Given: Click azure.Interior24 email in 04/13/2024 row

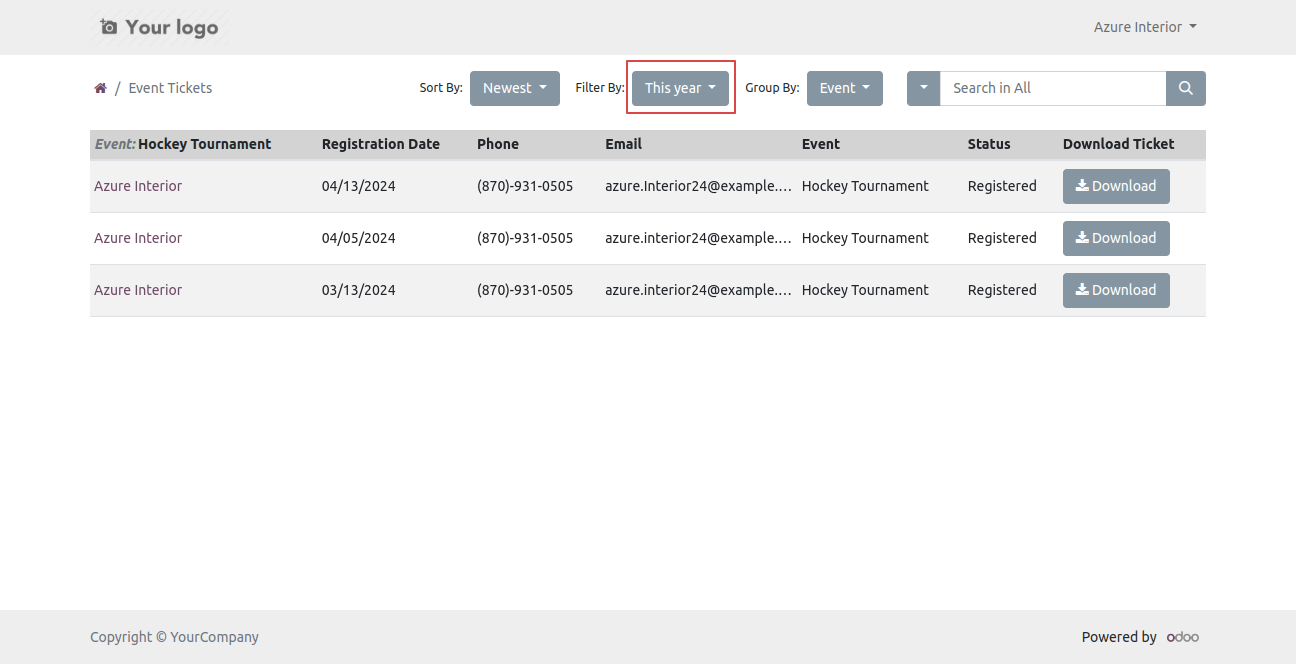Looking at the screenshot, I should (698, 186).
